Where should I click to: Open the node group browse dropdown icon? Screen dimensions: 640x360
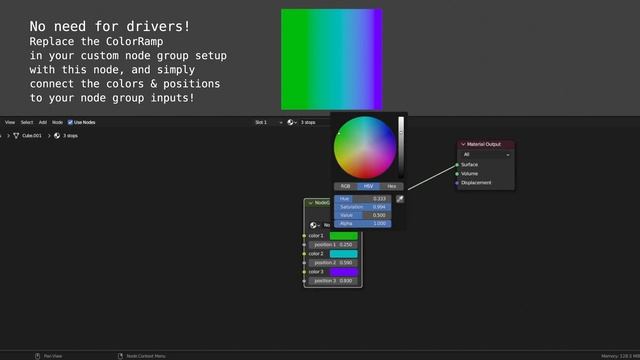click(x=315, y=225)
